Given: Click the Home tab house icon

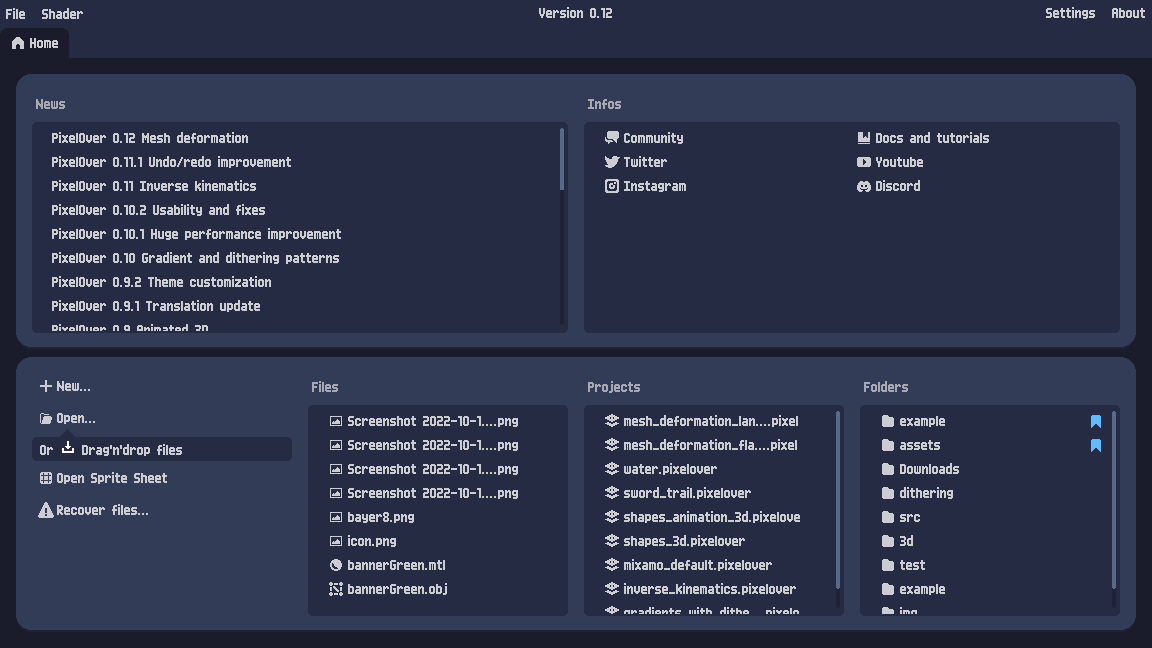Looking at the screenshot, I should click(x=18, y=43).
